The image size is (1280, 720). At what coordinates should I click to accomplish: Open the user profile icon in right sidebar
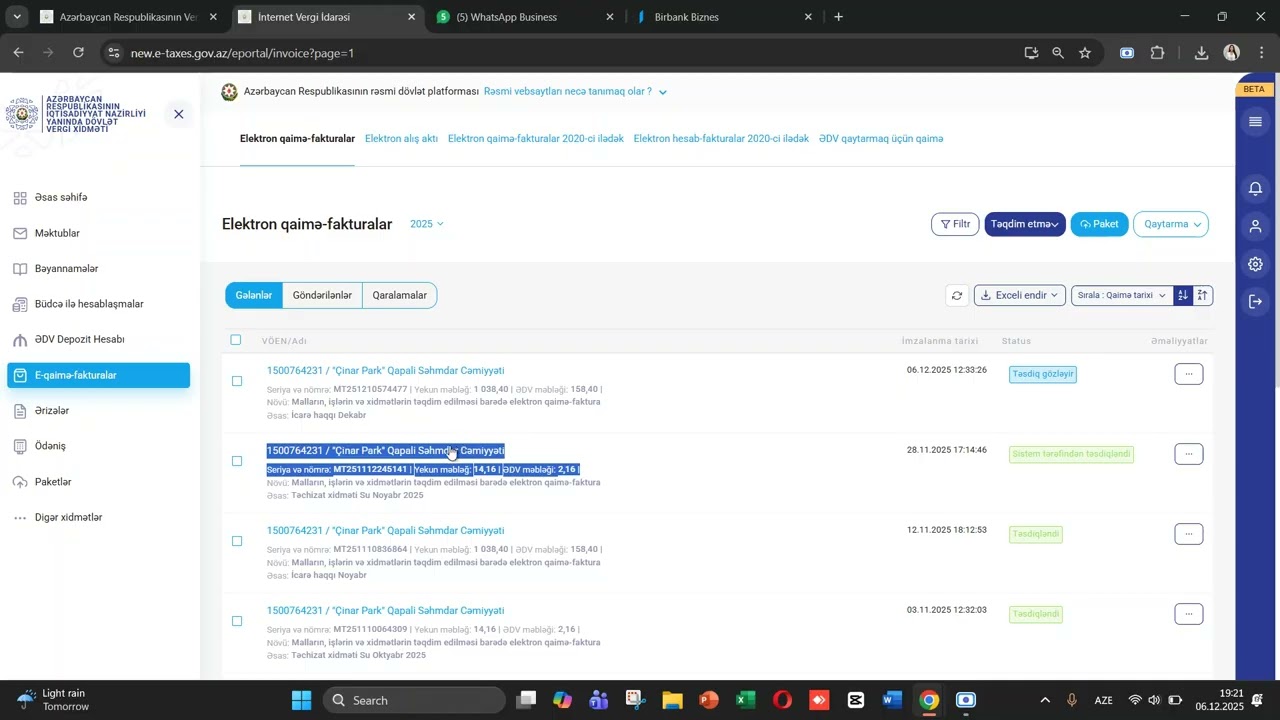pyautogui.click(x=1255, y=226)
